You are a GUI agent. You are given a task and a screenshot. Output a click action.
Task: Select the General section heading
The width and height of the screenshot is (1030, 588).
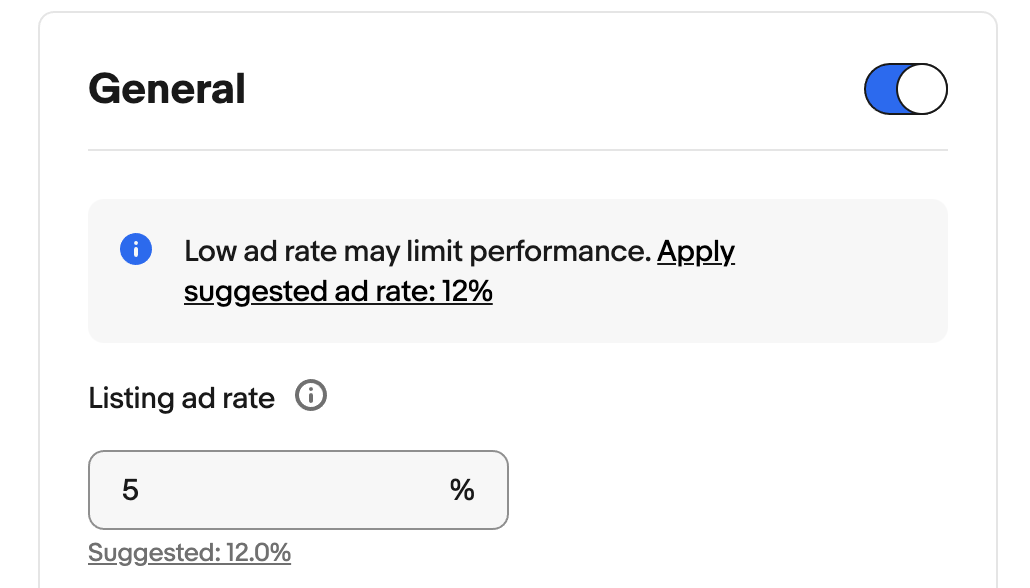pos(167,89)
